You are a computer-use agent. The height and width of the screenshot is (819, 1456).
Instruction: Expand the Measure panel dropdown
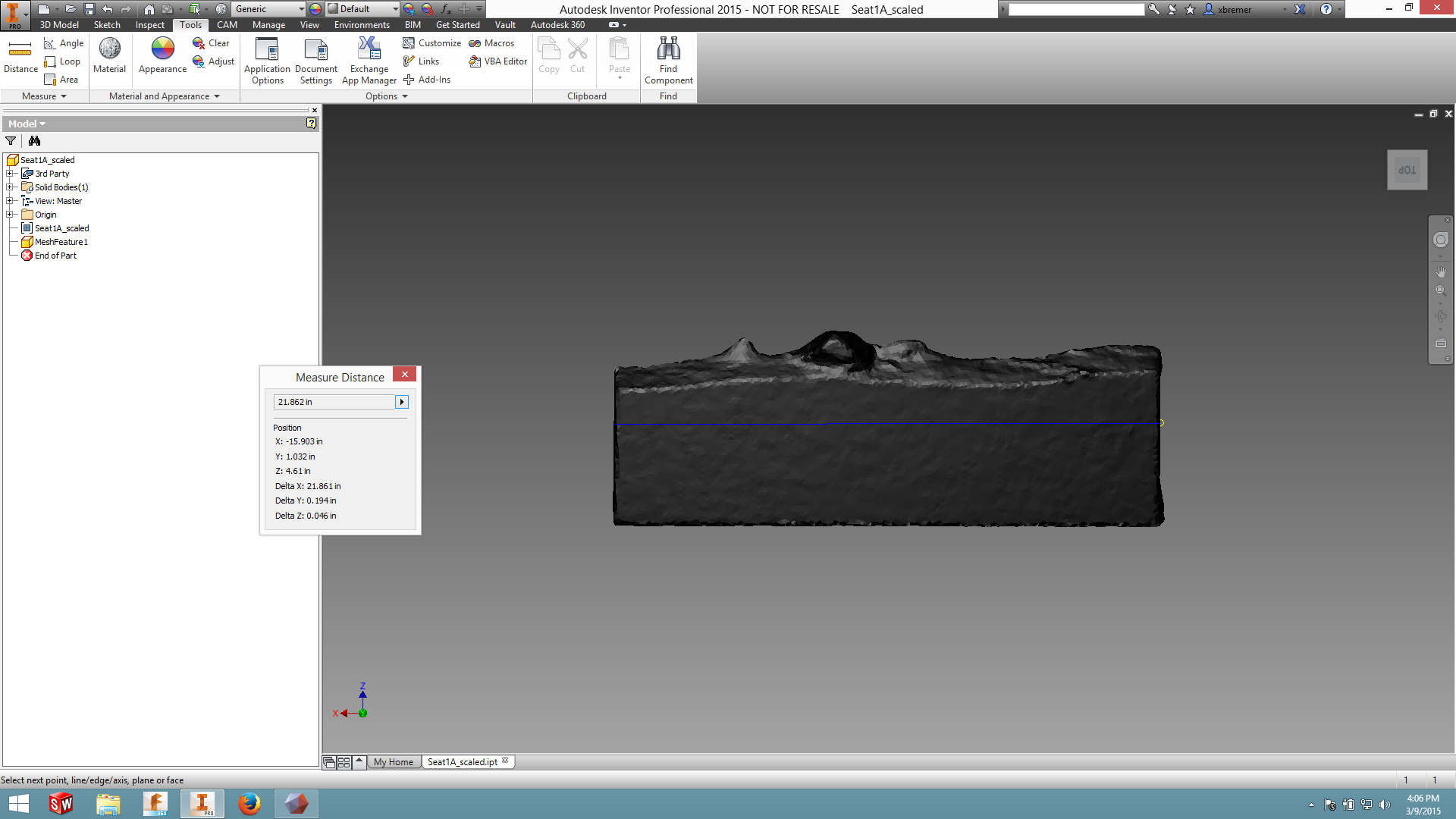tap(45, 96)
